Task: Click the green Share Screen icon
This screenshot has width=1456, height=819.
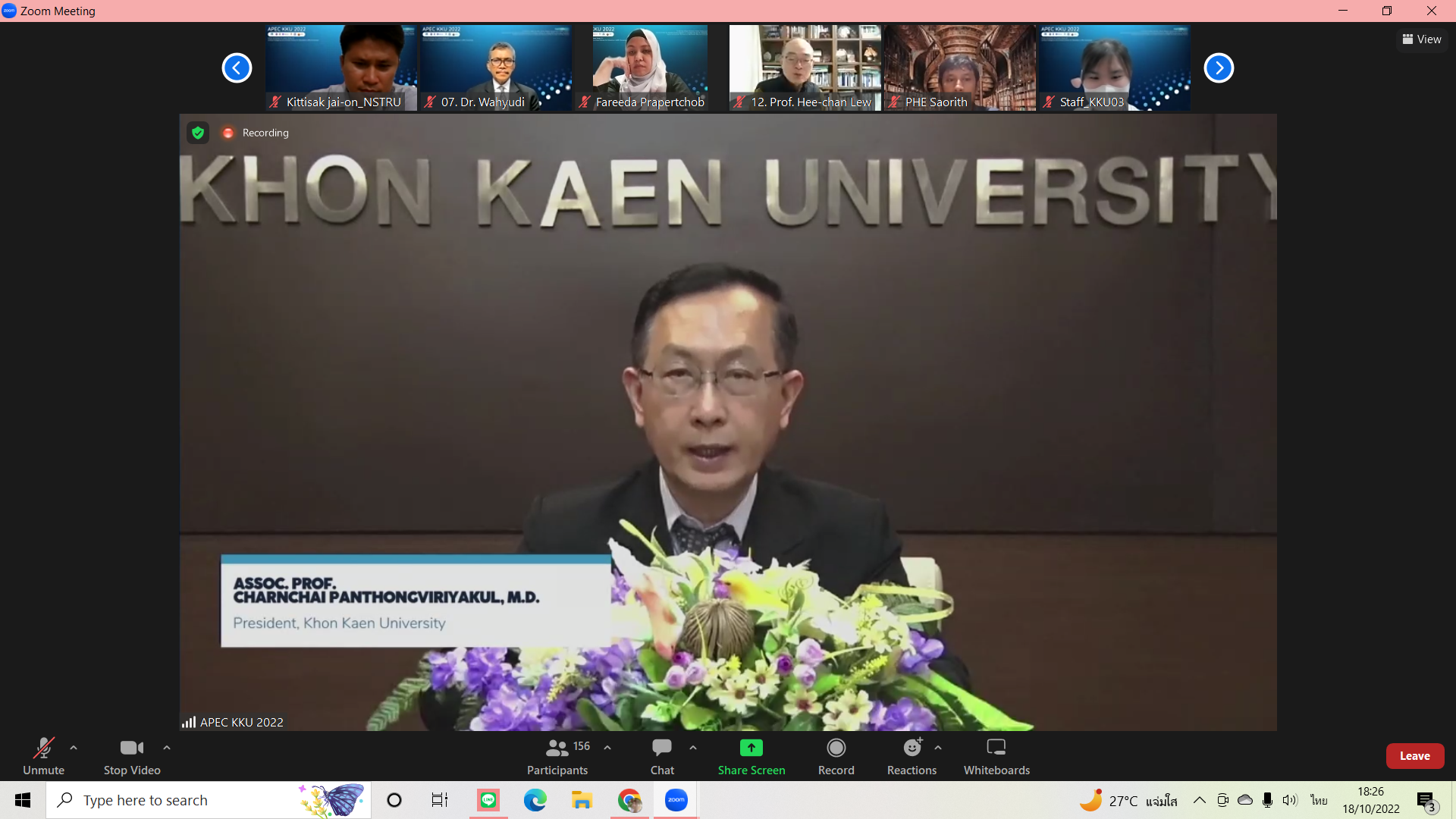Action: (x=751, y=748)
